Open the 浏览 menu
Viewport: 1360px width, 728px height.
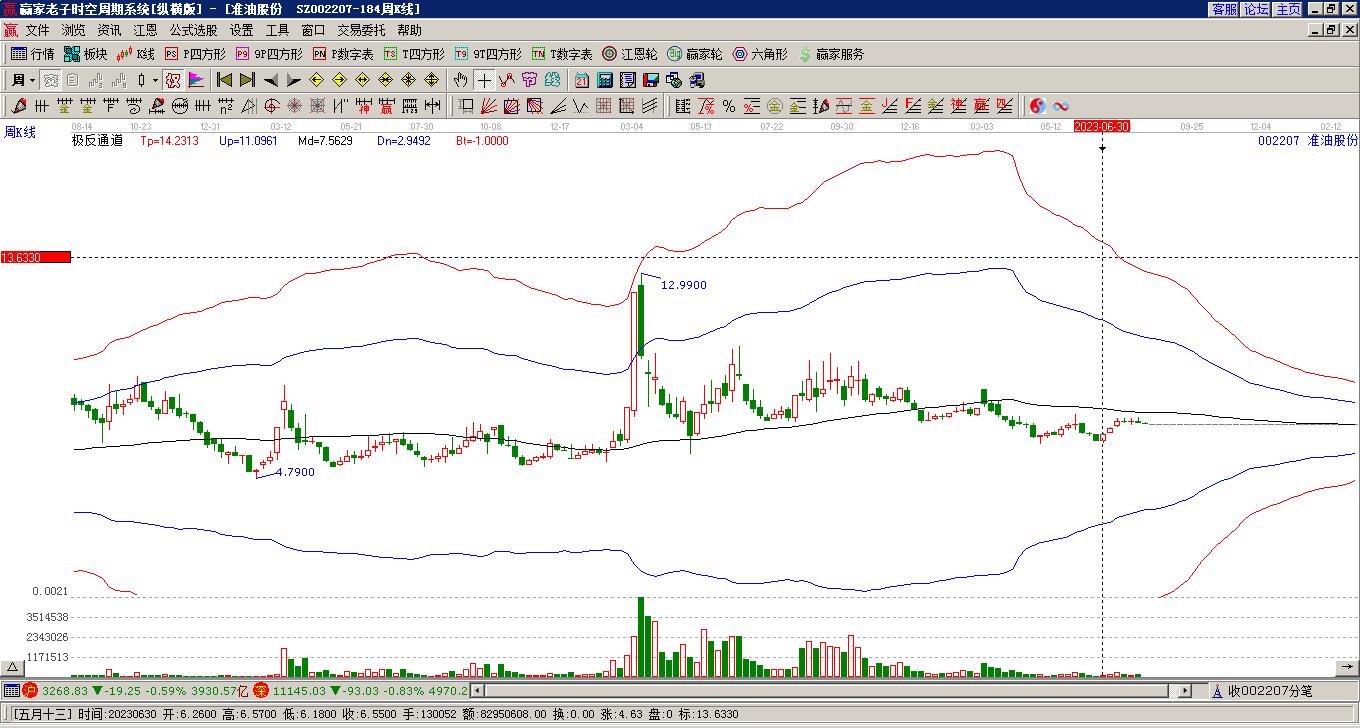[73, 31]
